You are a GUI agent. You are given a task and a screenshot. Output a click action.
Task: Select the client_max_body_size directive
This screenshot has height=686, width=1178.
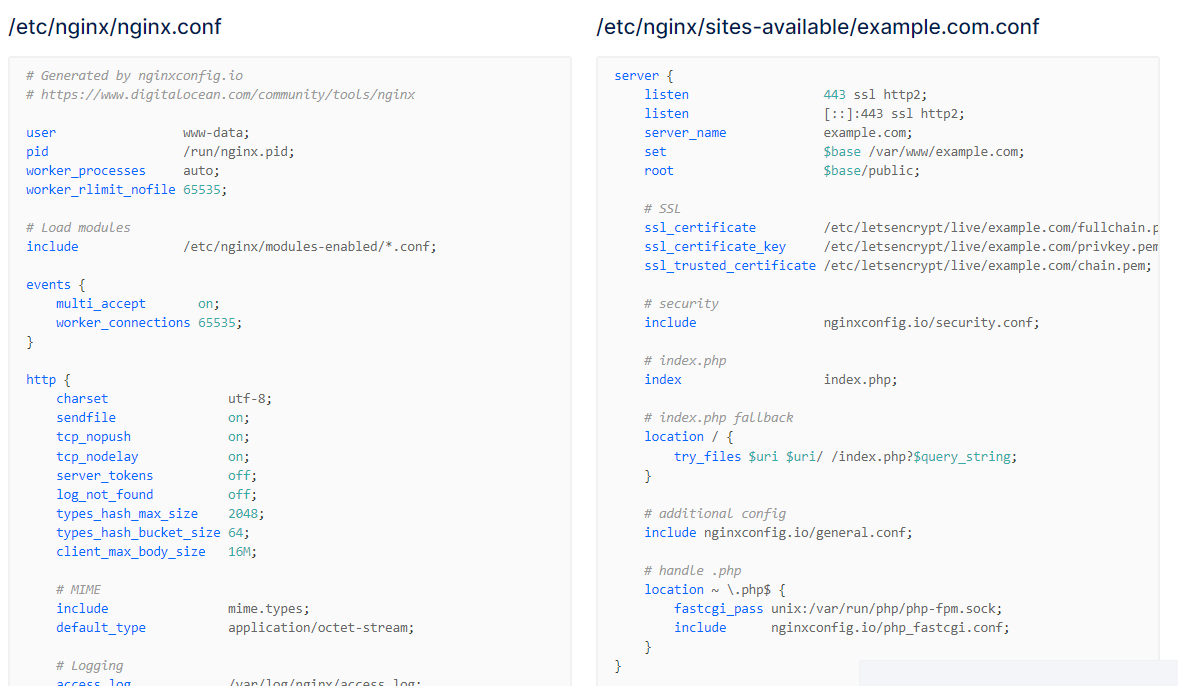click(131, 552)
